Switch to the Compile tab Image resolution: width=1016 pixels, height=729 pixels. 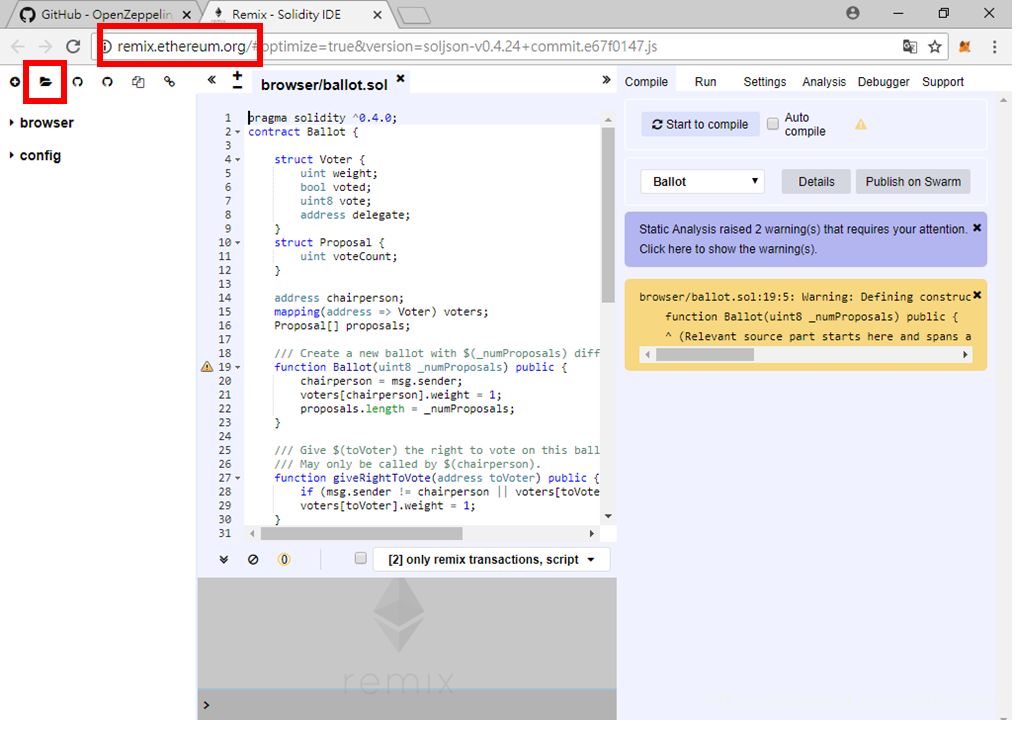click(646, 82)
